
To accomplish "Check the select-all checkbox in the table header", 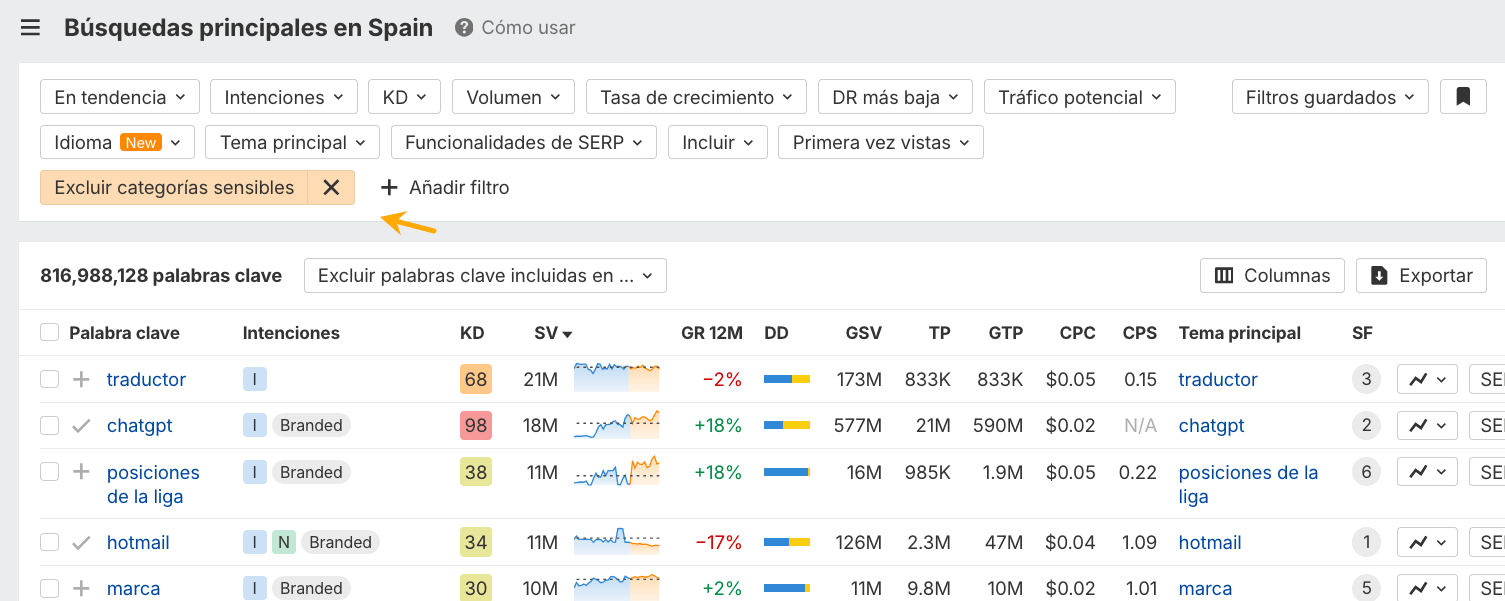I will pos(49,332).
